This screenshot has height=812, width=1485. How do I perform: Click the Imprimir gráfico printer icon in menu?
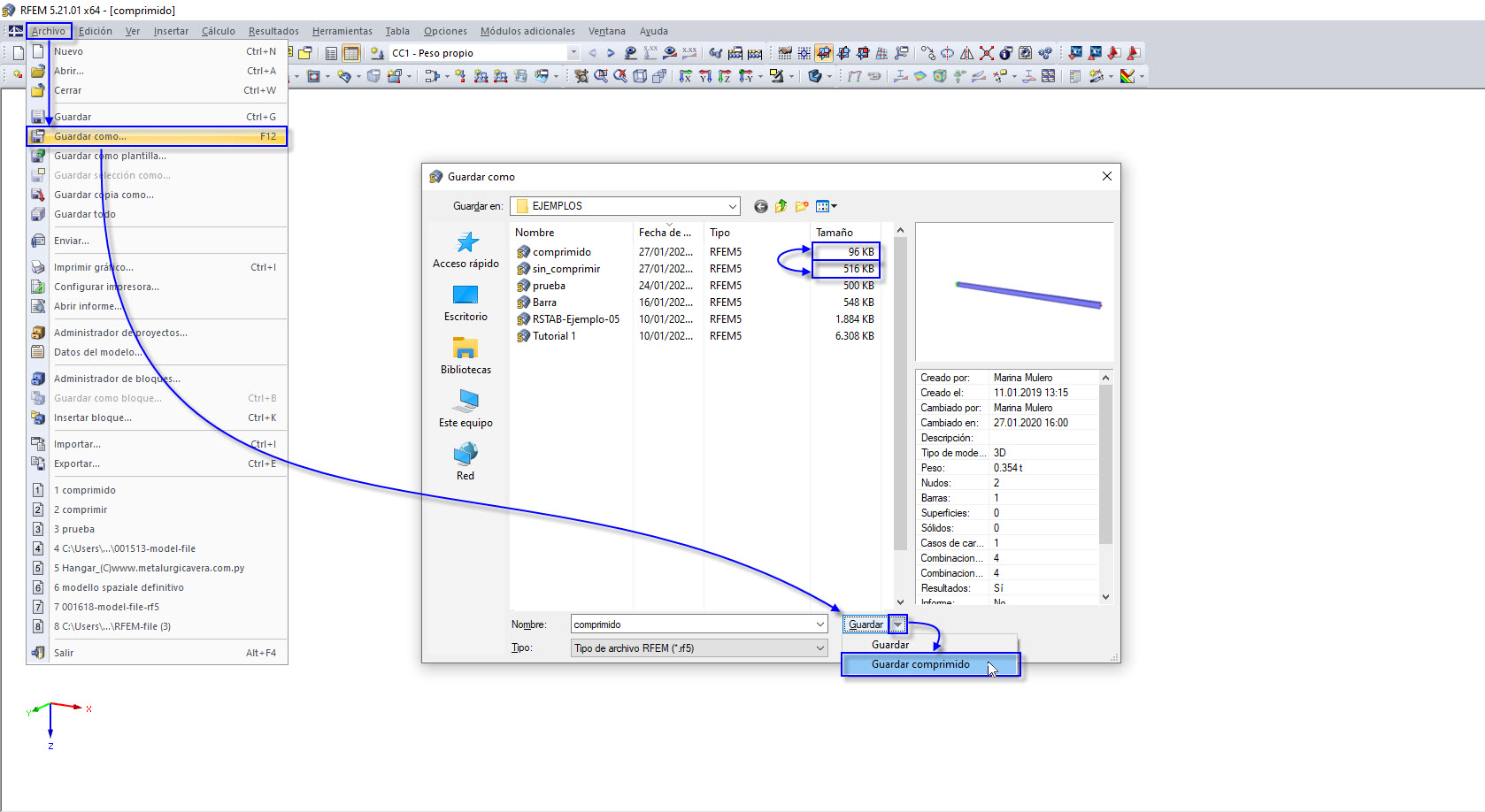pos(38,267)
